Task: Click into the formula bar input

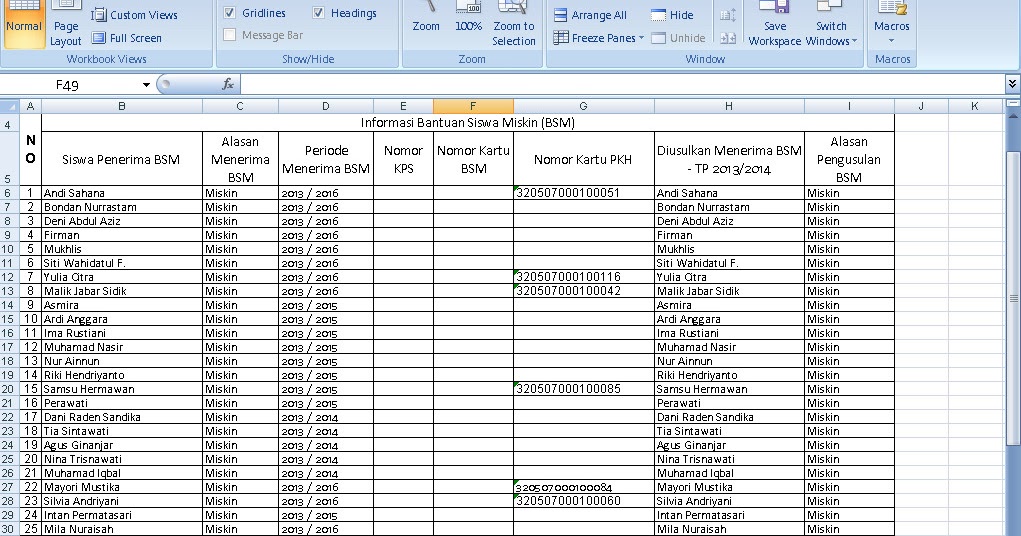Action: click(622, 84)
